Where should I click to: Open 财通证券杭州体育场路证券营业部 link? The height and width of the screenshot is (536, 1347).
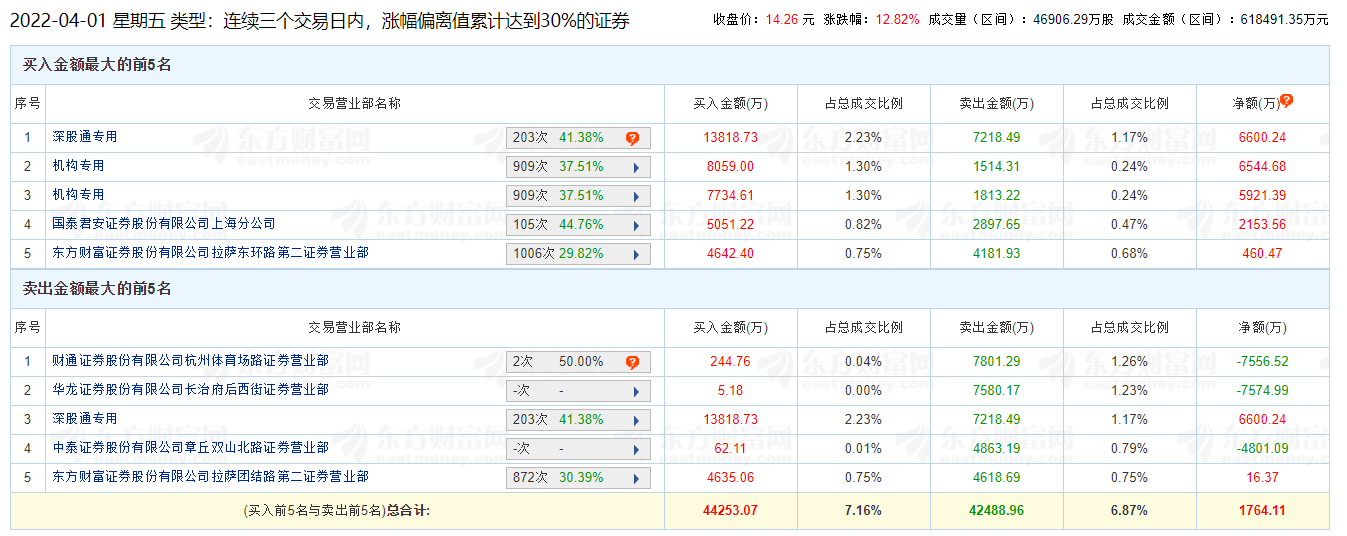191,361
